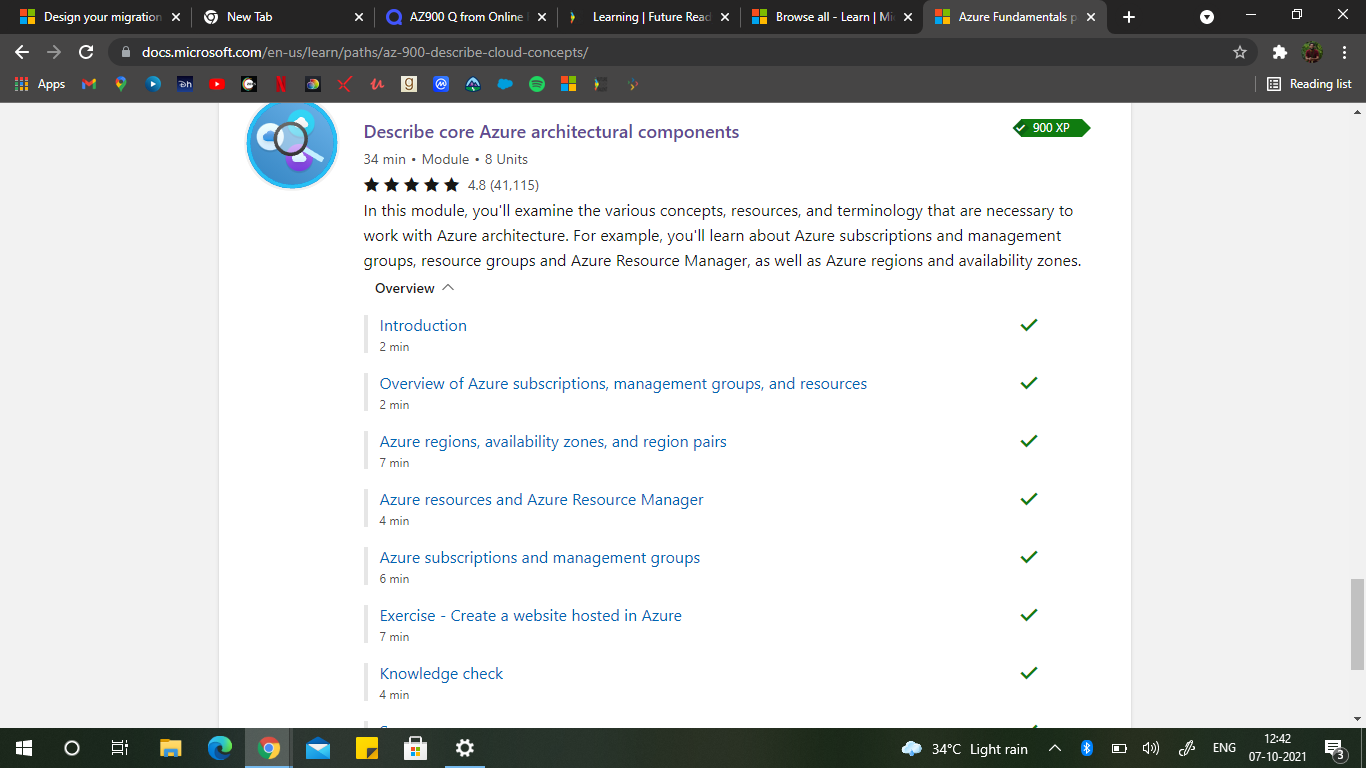The height and width of the screenshot is (768, 1366).
Task: Open the 'Introduction' unit link
Action: [423, 326]
